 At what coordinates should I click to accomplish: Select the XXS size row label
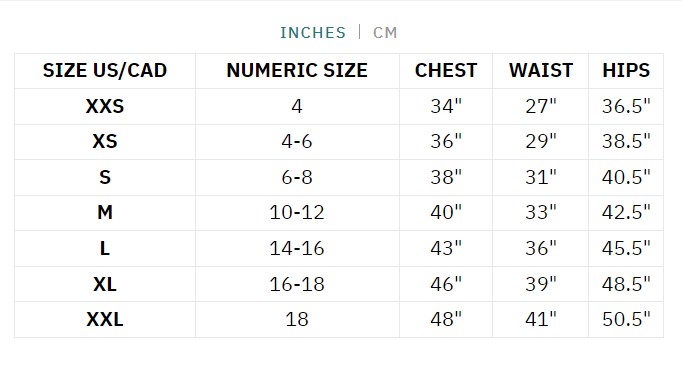[105, 106]
